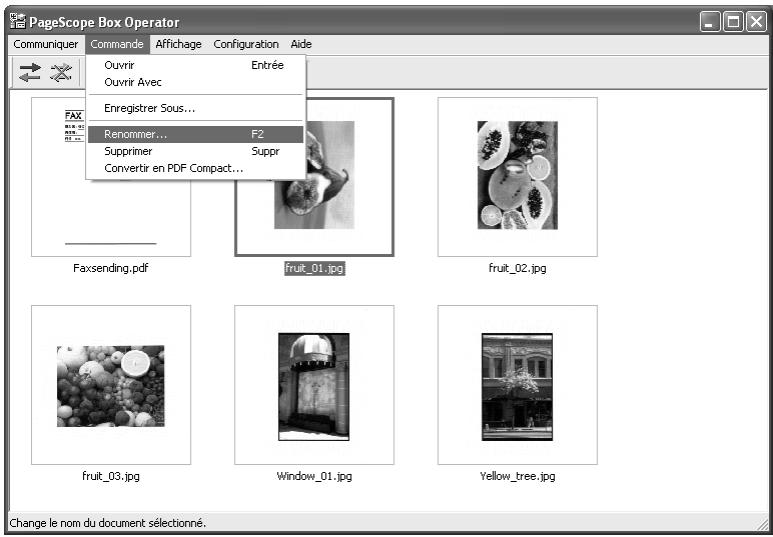Select the Faxsending.pdf thumbnail
773x537 pixels.
click(111, 177)
